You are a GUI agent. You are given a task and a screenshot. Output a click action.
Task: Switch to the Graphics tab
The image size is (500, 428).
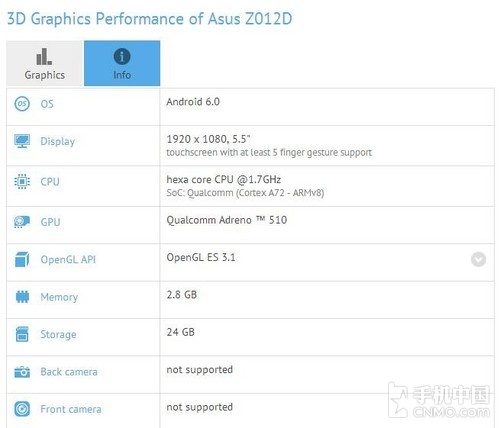45,63
